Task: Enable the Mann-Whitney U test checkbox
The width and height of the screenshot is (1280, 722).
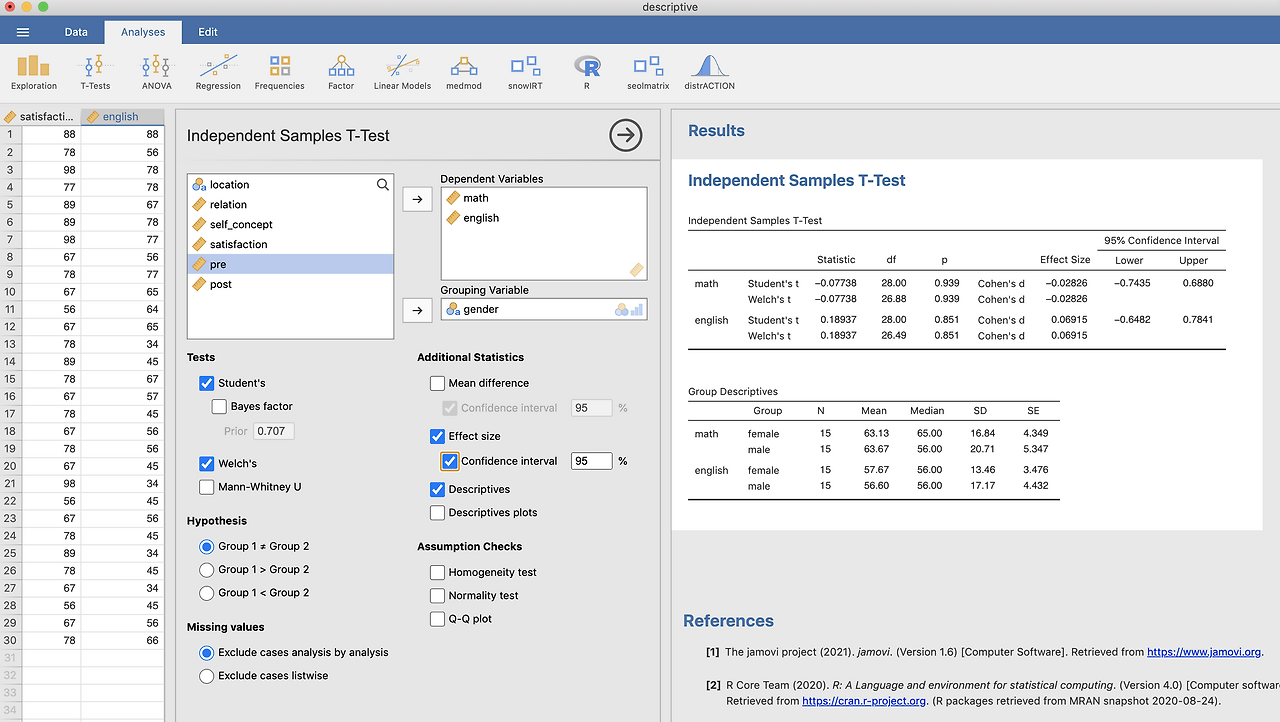Action: point(207,487)
